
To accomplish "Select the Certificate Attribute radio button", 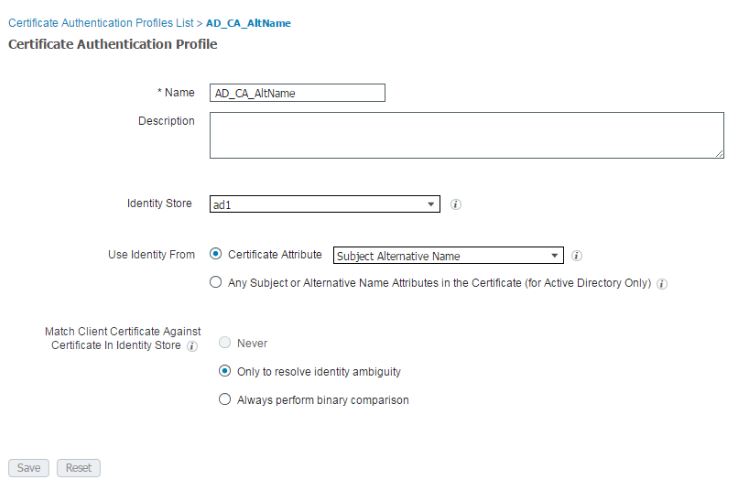I will pos(215,254).
